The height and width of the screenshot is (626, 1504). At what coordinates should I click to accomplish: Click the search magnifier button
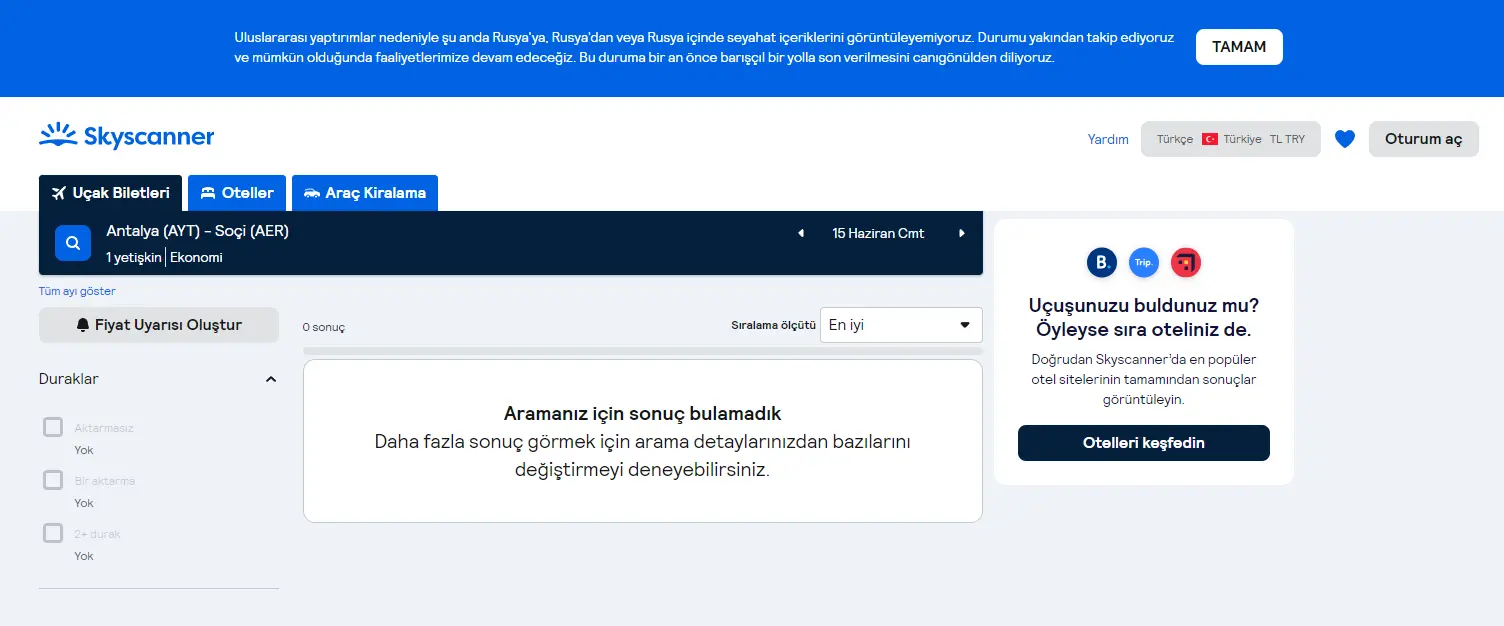click(73, 243)
